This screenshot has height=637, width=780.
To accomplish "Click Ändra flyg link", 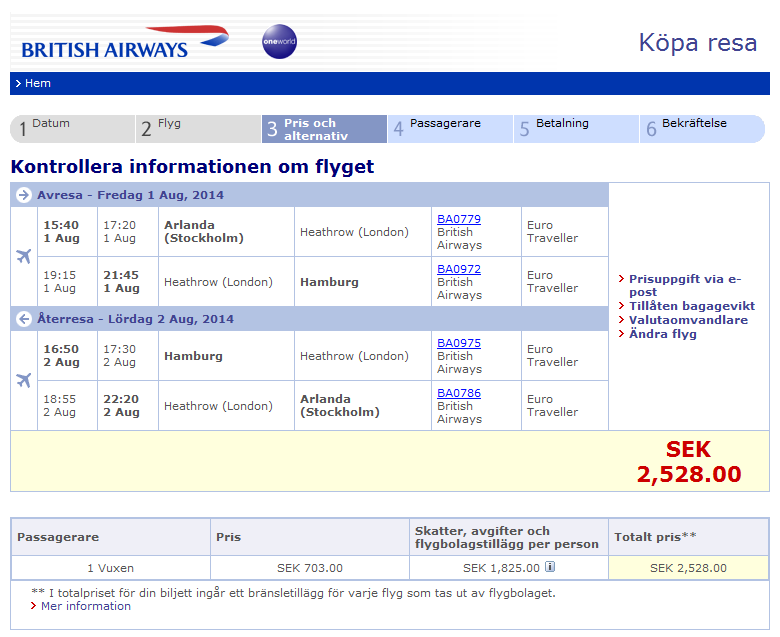I will (x=663, y=334).
